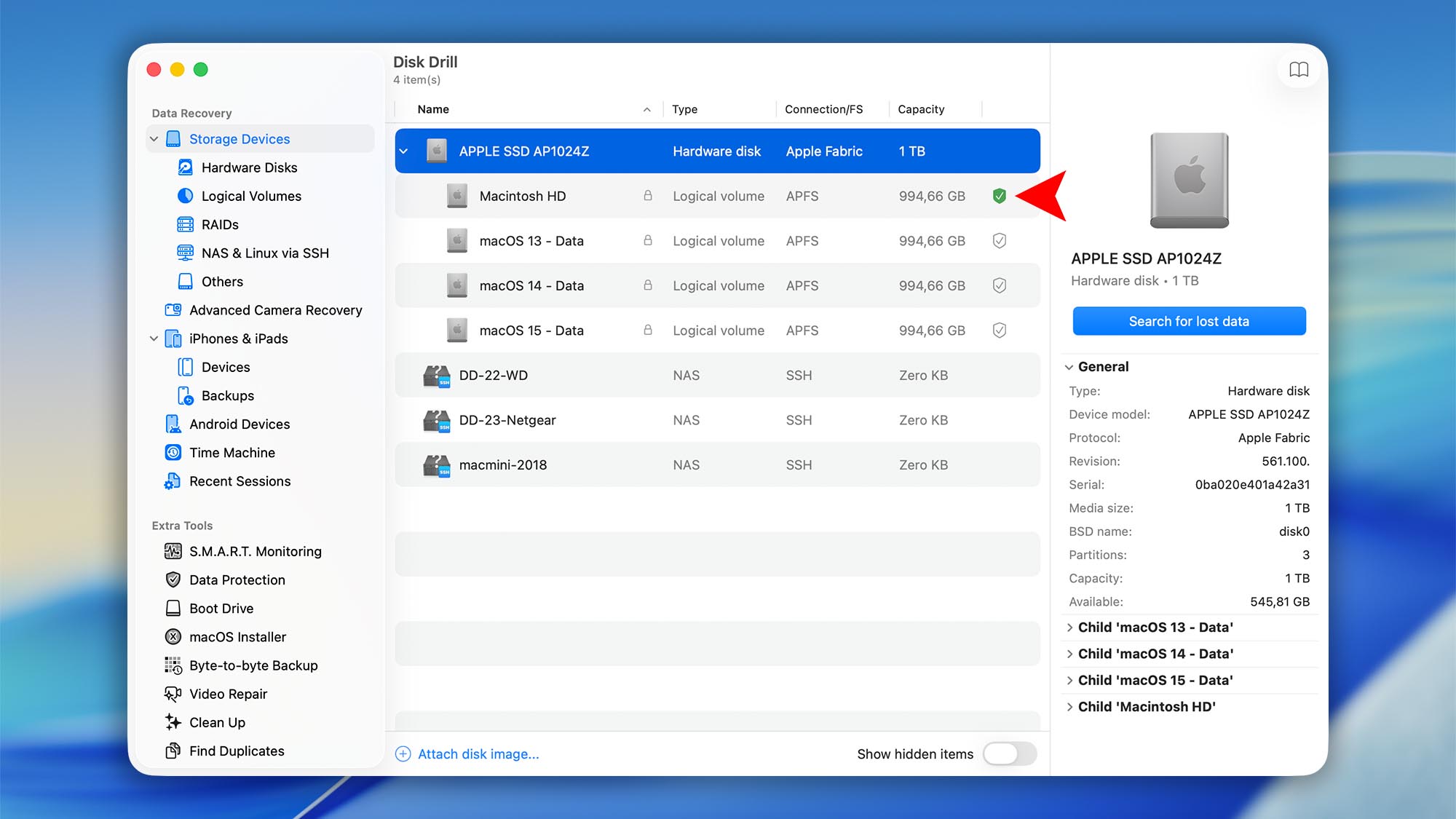Click green protection shield on Macintosh HD
The width and height of the screenshot is (1456, 819).
click(x=1000, y=196)
